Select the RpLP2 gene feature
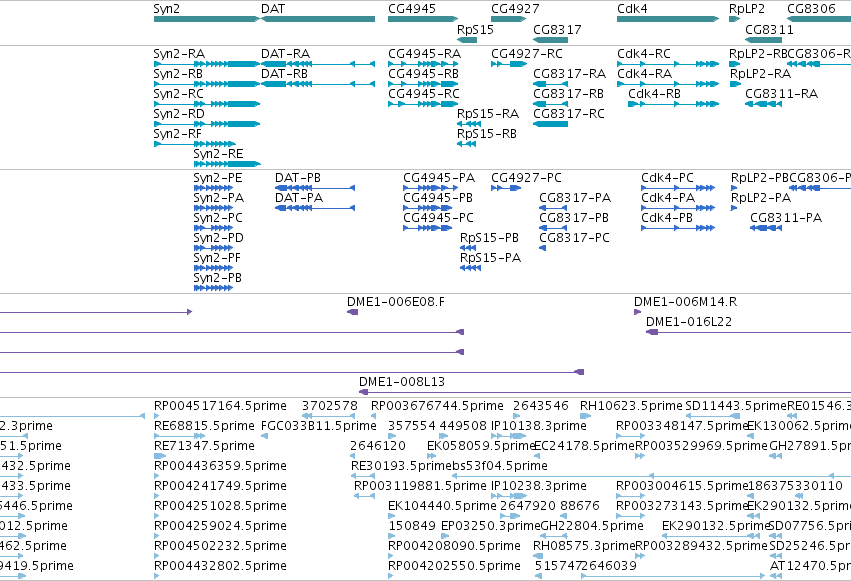Image resolution: width=851 pixels, height=581 pixels. coord(735,19)
